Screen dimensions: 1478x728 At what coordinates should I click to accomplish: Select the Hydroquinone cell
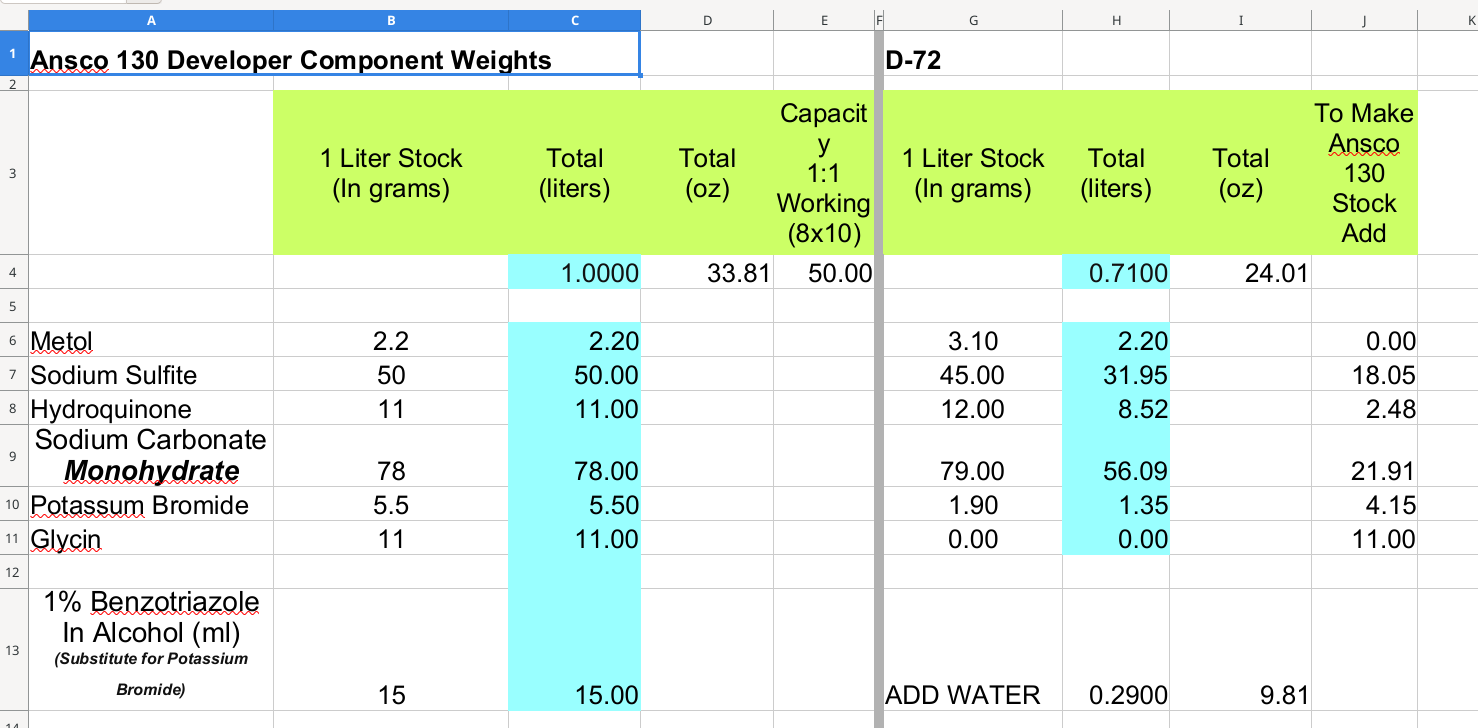pos(150,409)
